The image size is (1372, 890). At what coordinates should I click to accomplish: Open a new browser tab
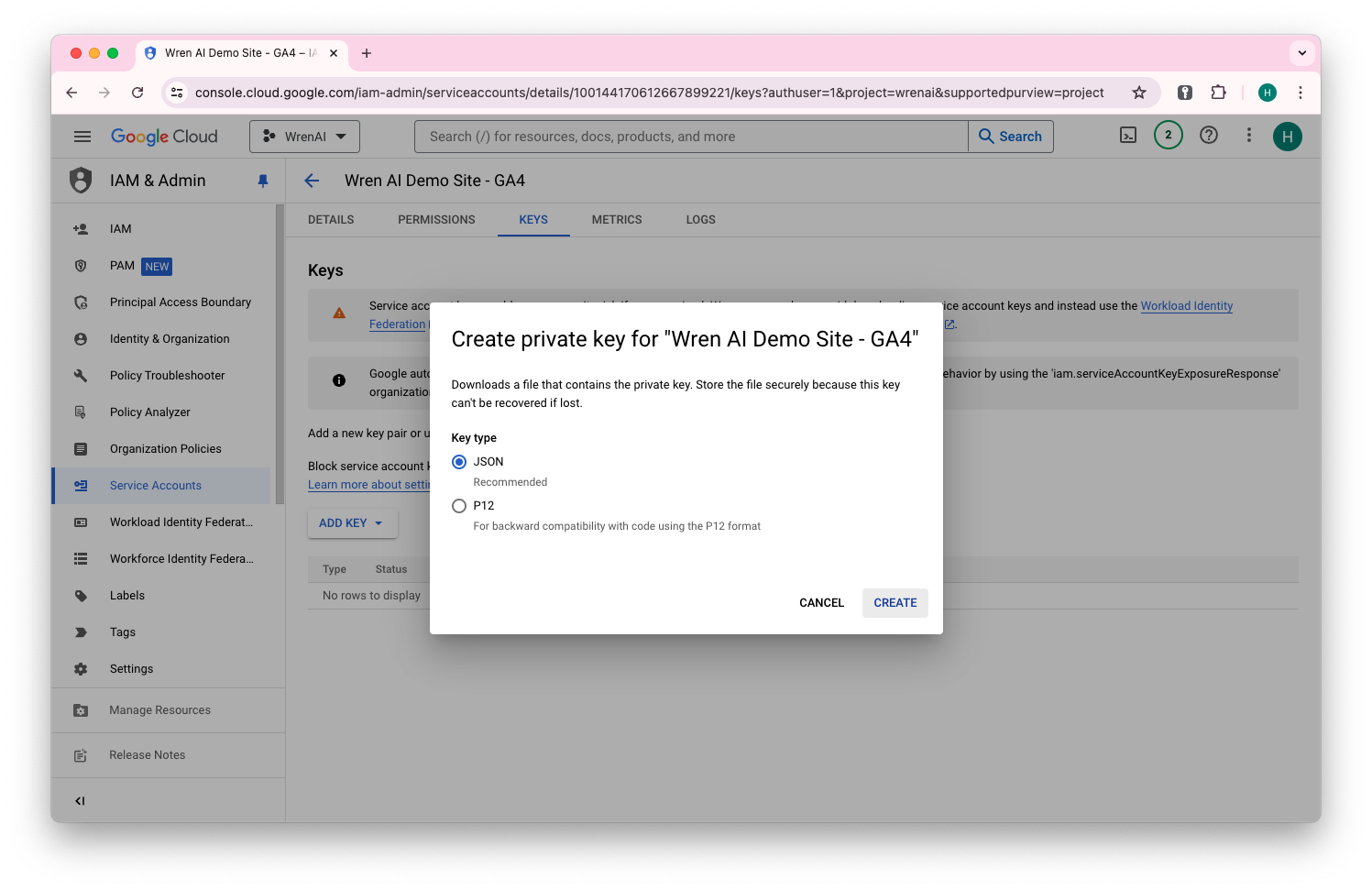367,53
